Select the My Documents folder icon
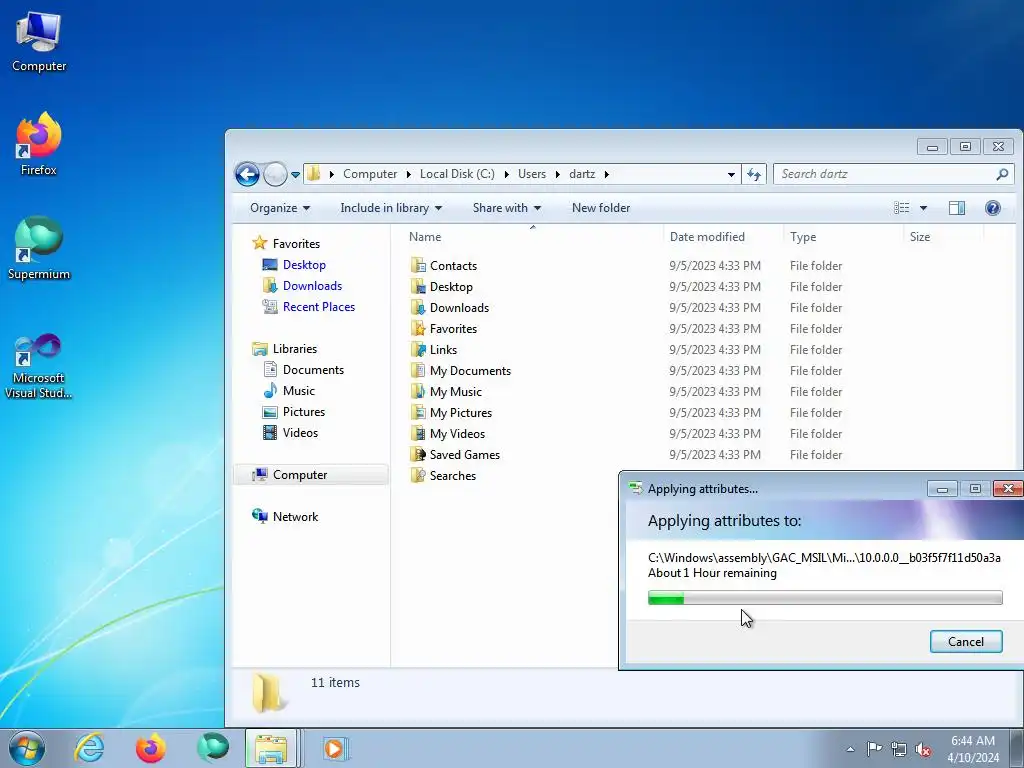1024x768 pixels. click(418, 370)
